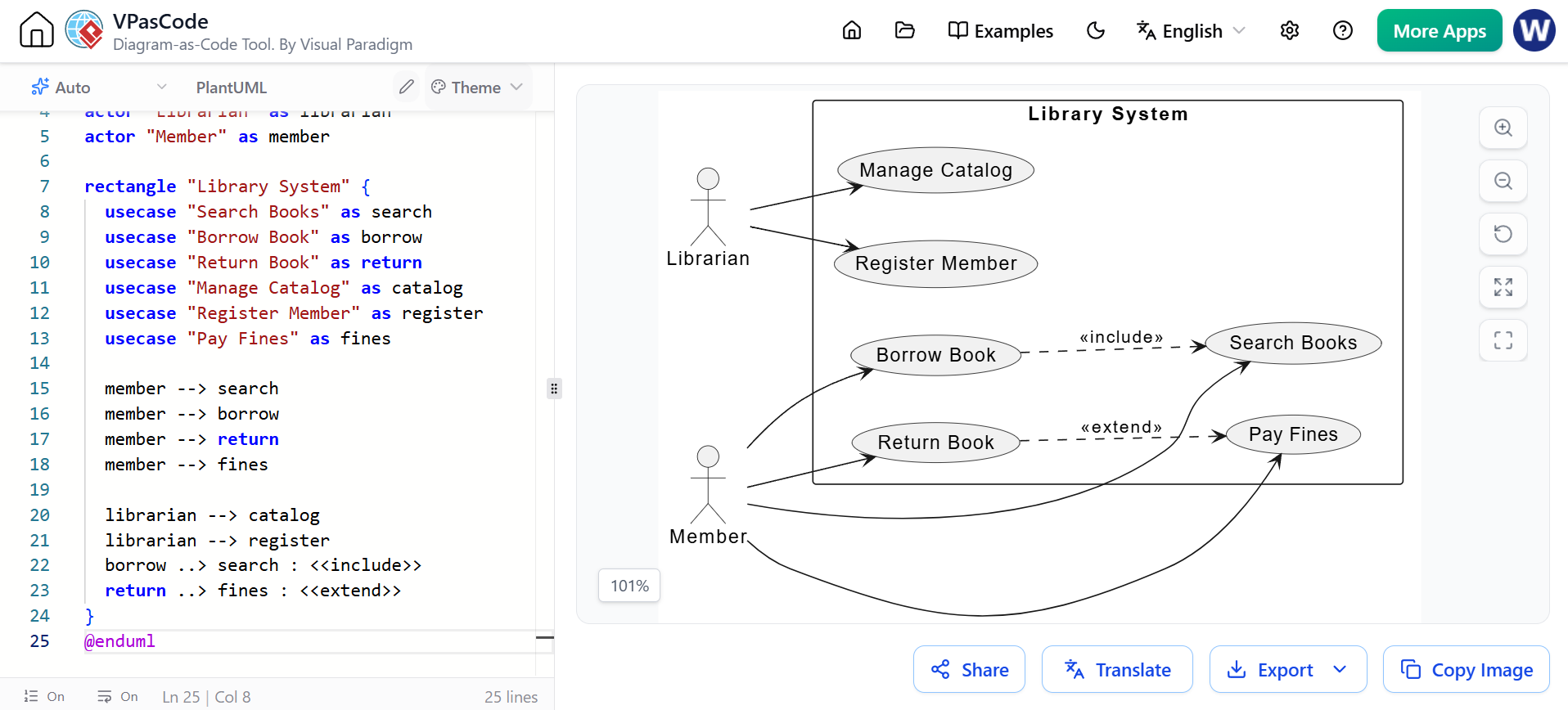The height and width of the screenshot is (710, 1568).
Task: Click Register Member use case in diagram
Action: click(x=935, y=263)
